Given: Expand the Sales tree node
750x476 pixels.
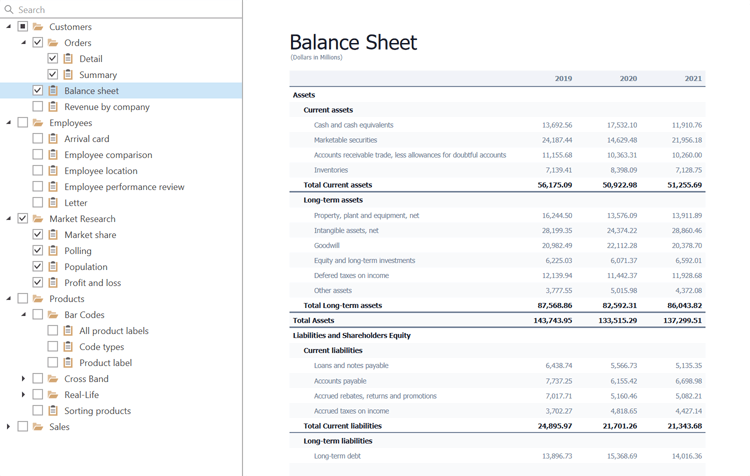Looking at the screenshot, I should [x=9, y=427].
